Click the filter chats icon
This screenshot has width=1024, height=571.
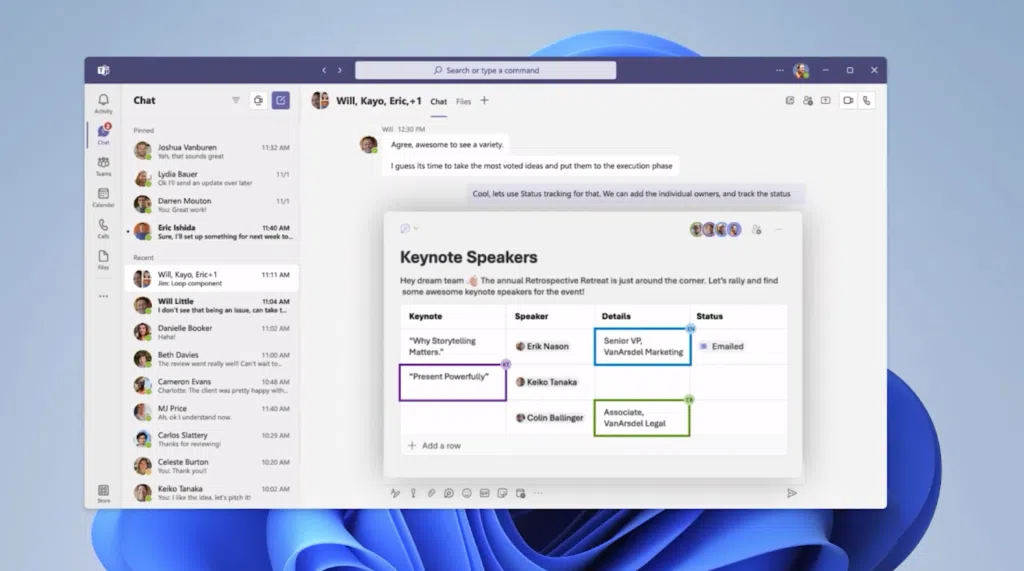coord(236,100)
